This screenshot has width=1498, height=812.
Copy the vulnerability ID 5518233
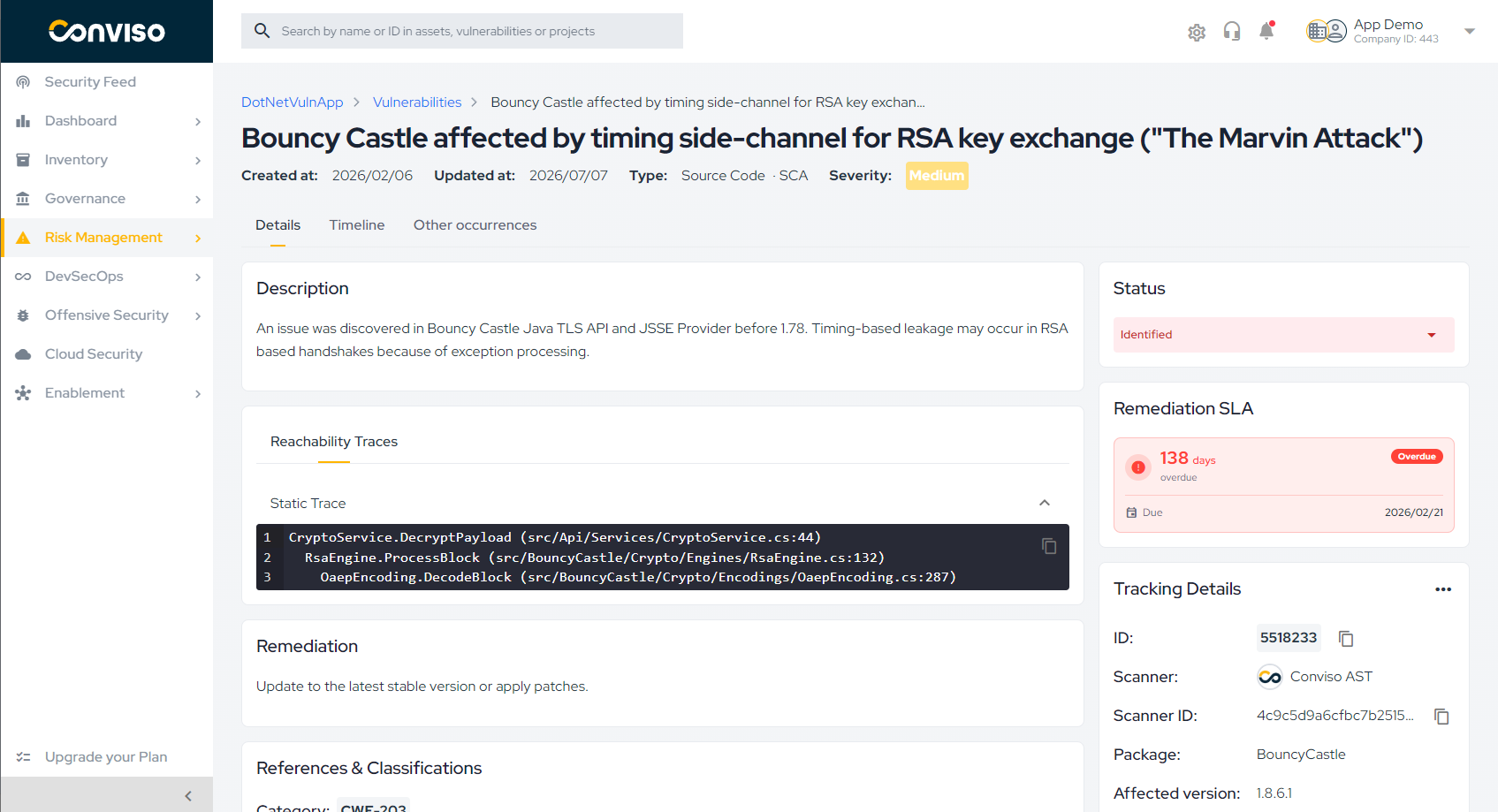pos(1346,638)
